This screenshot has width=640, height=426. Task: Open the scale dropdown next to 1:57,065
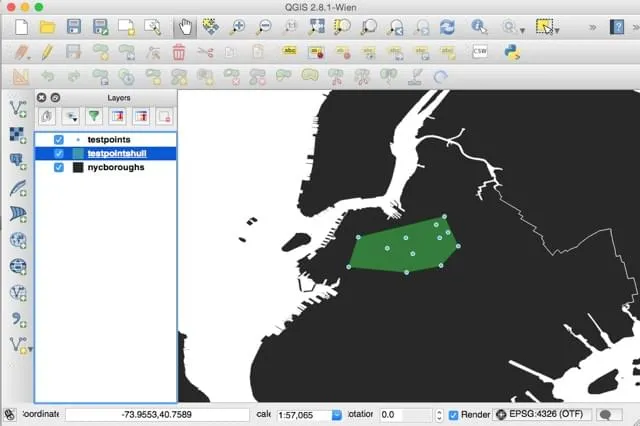[337, 415]
